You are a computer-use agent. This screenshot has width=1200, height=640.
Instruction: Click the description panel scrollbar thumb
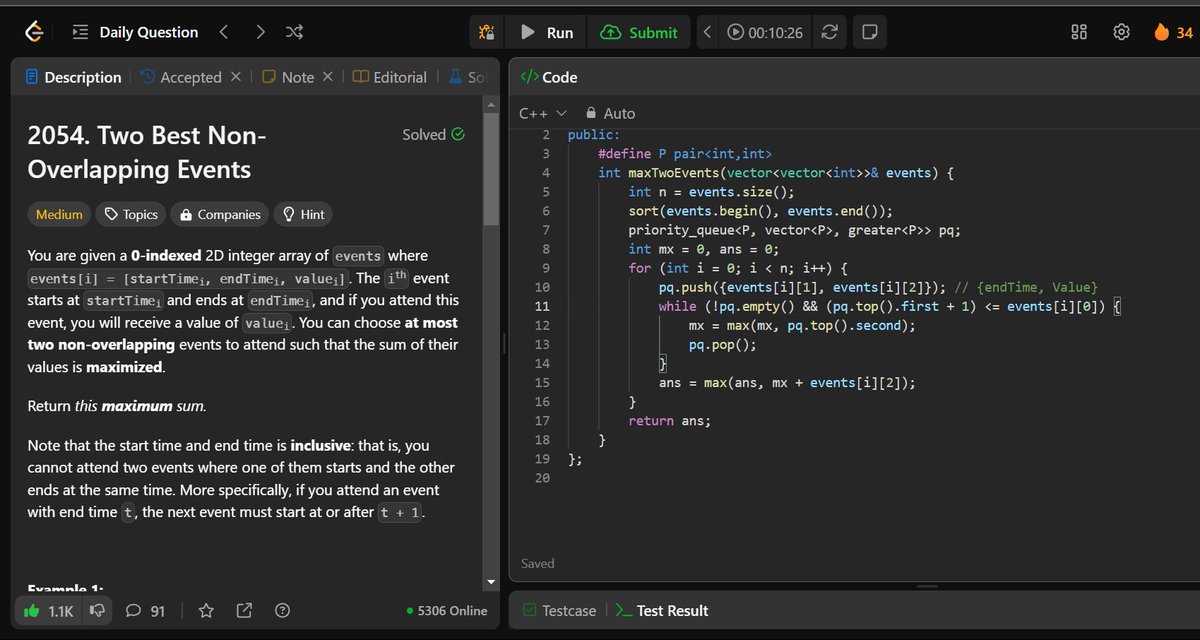(490, 168)
